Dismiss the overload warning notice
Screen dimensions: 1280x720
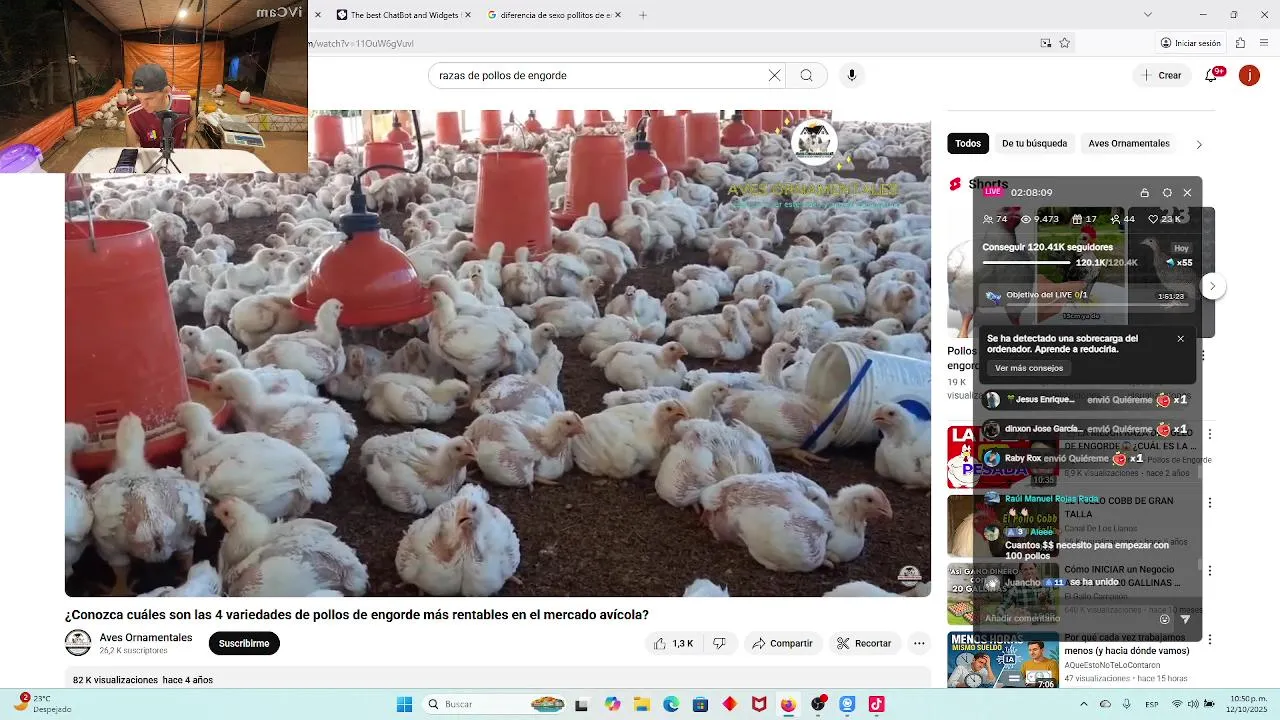pos(1180,339)
